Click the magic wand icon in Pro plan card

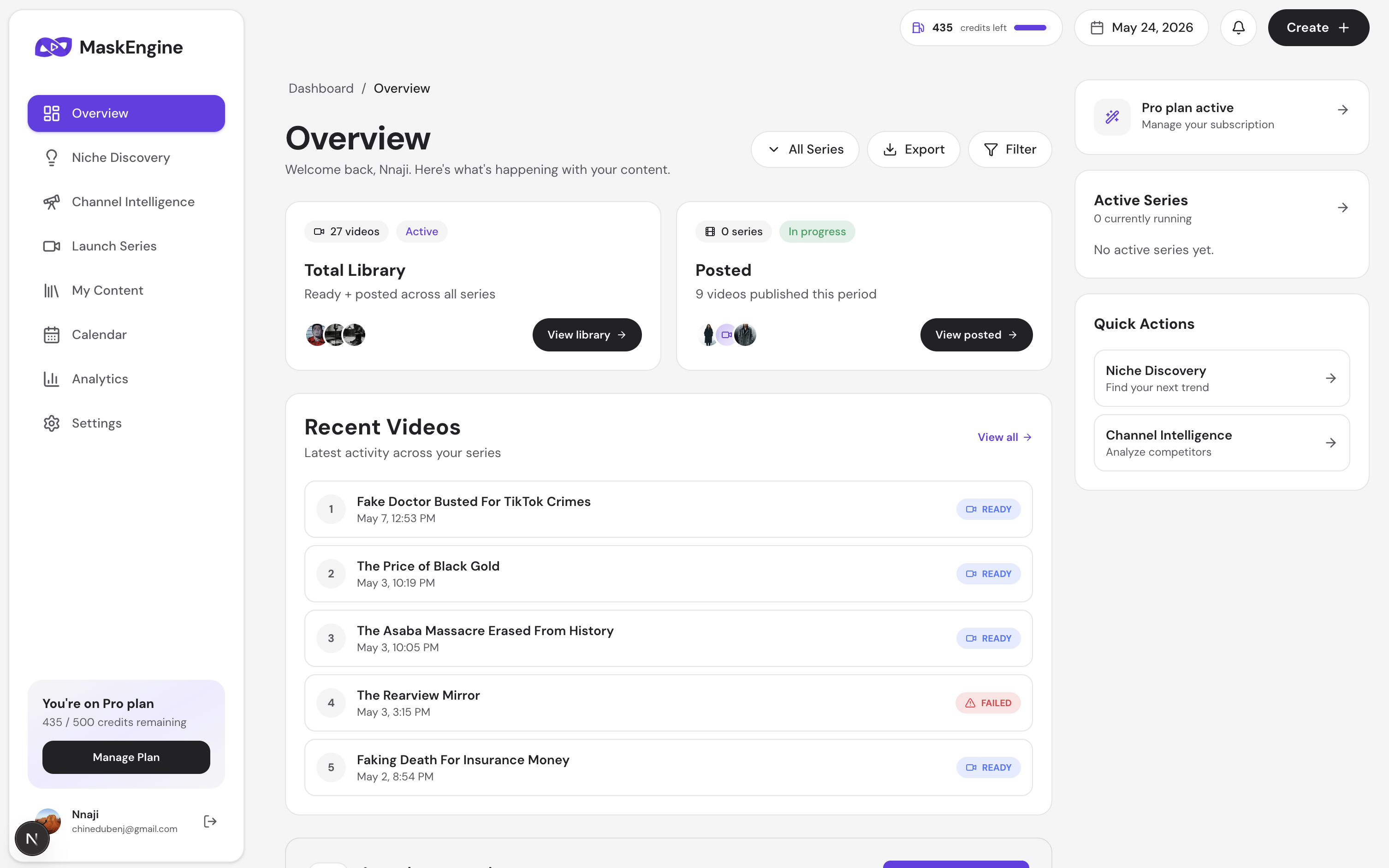pos(1112,117)
